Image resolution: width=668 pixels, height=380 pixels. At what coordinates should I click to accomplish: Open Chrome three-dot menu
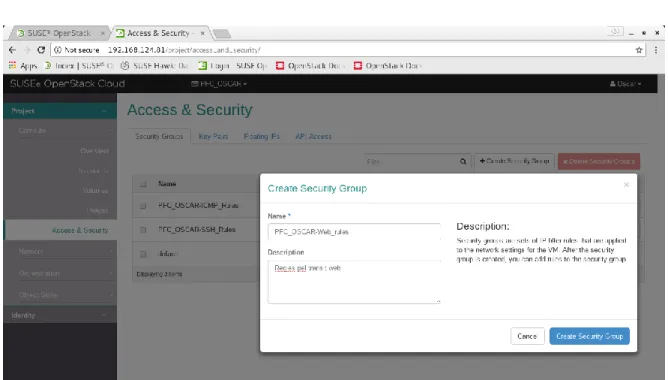pyautogui.click(x=656, y=50)
